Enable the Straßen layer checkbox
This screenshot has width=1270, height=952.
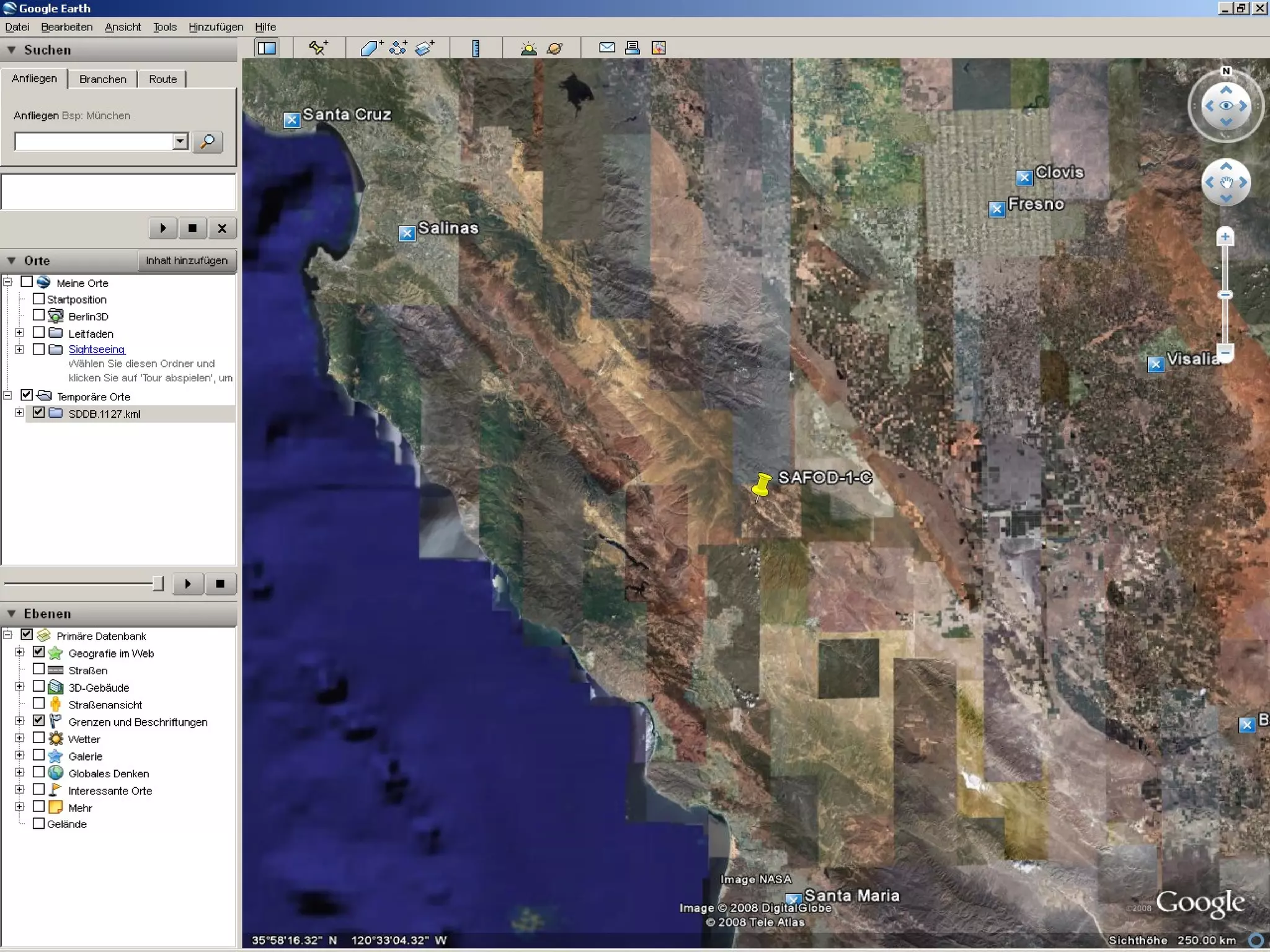click(38, 669)
